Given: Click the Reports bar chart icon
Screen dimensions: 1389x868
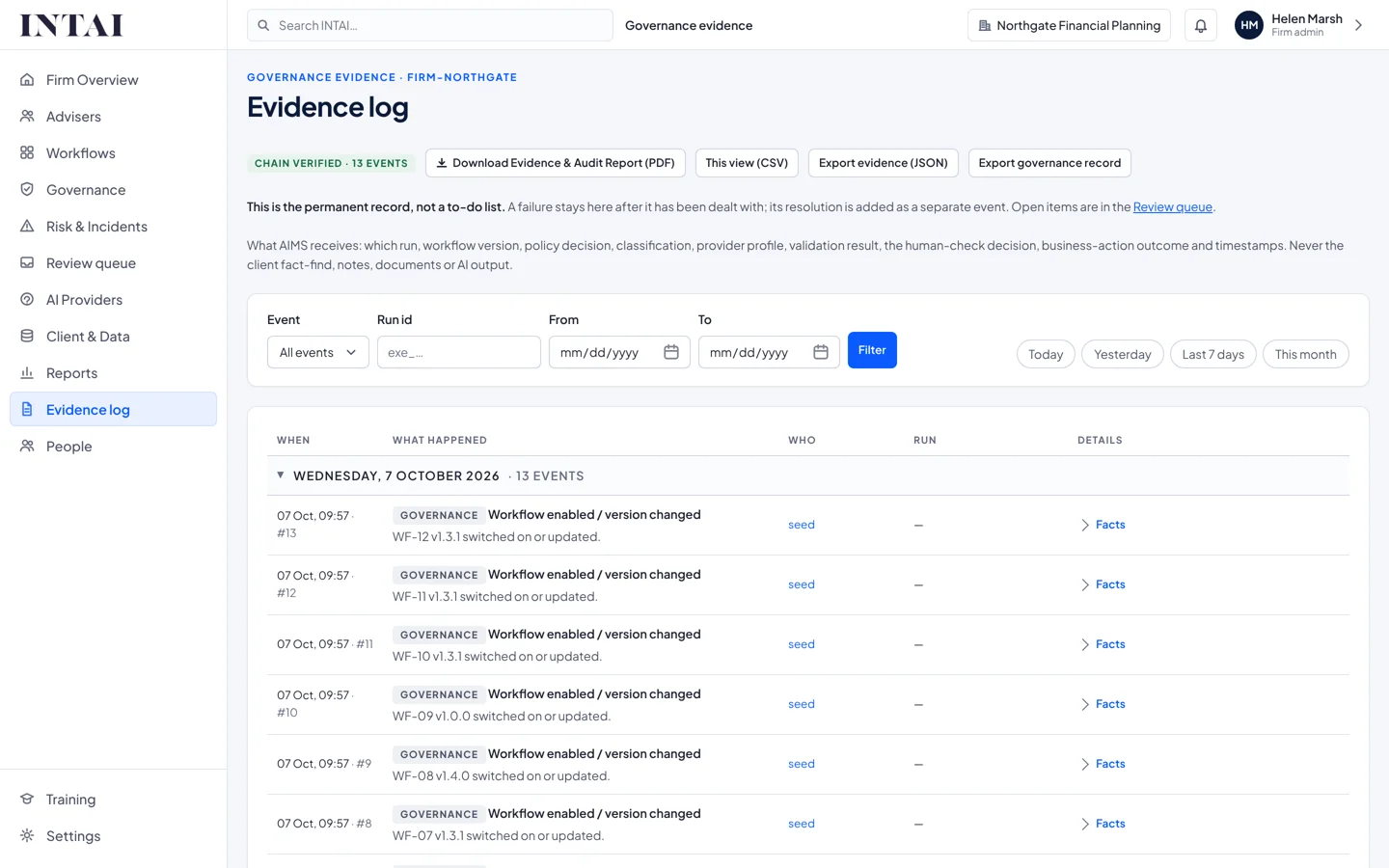Looking at the screenshot, I should [x=27, y=373].
